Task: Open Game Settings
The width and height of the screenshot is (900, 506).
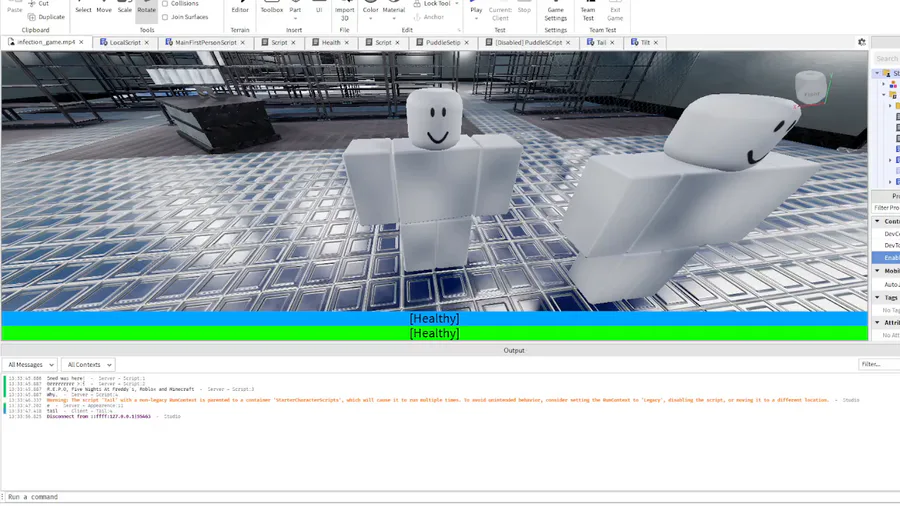Action: [555, 11]
